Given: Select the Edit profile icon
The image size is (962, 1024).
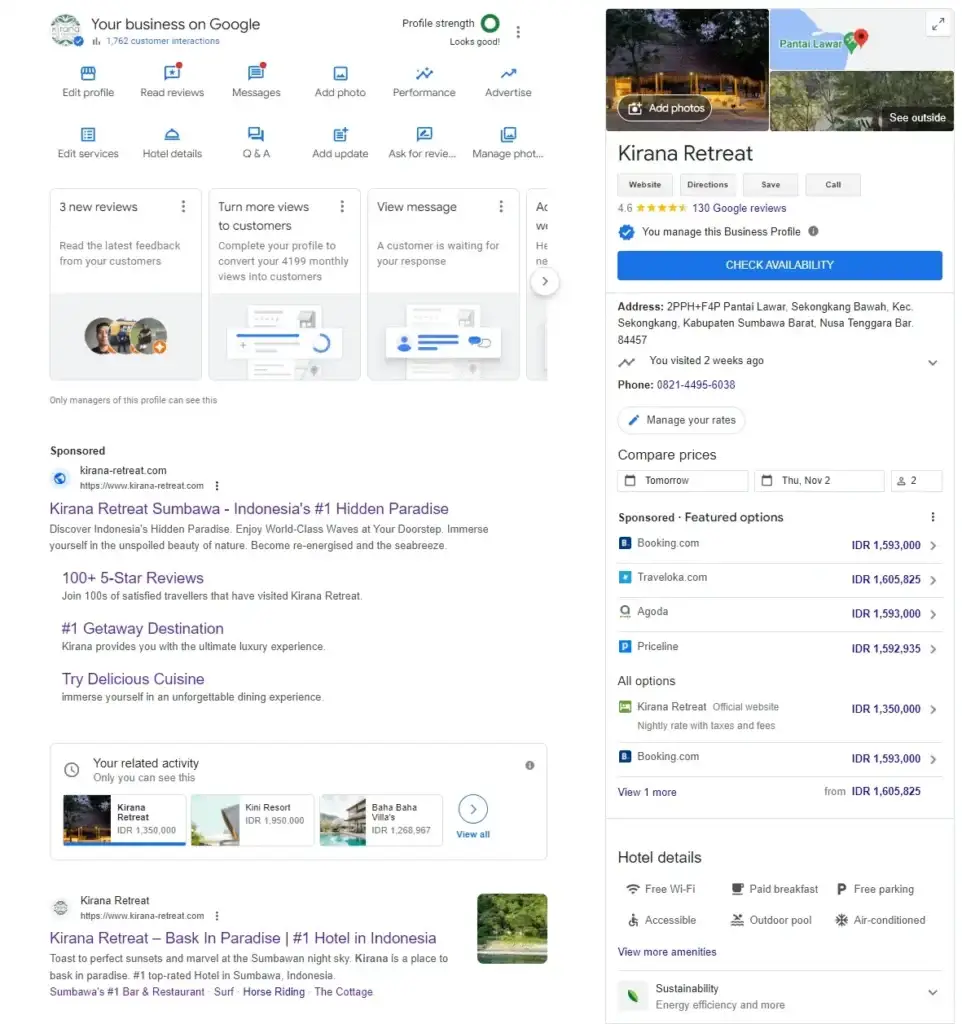Looking at the screenshot, I should point(87,74).
